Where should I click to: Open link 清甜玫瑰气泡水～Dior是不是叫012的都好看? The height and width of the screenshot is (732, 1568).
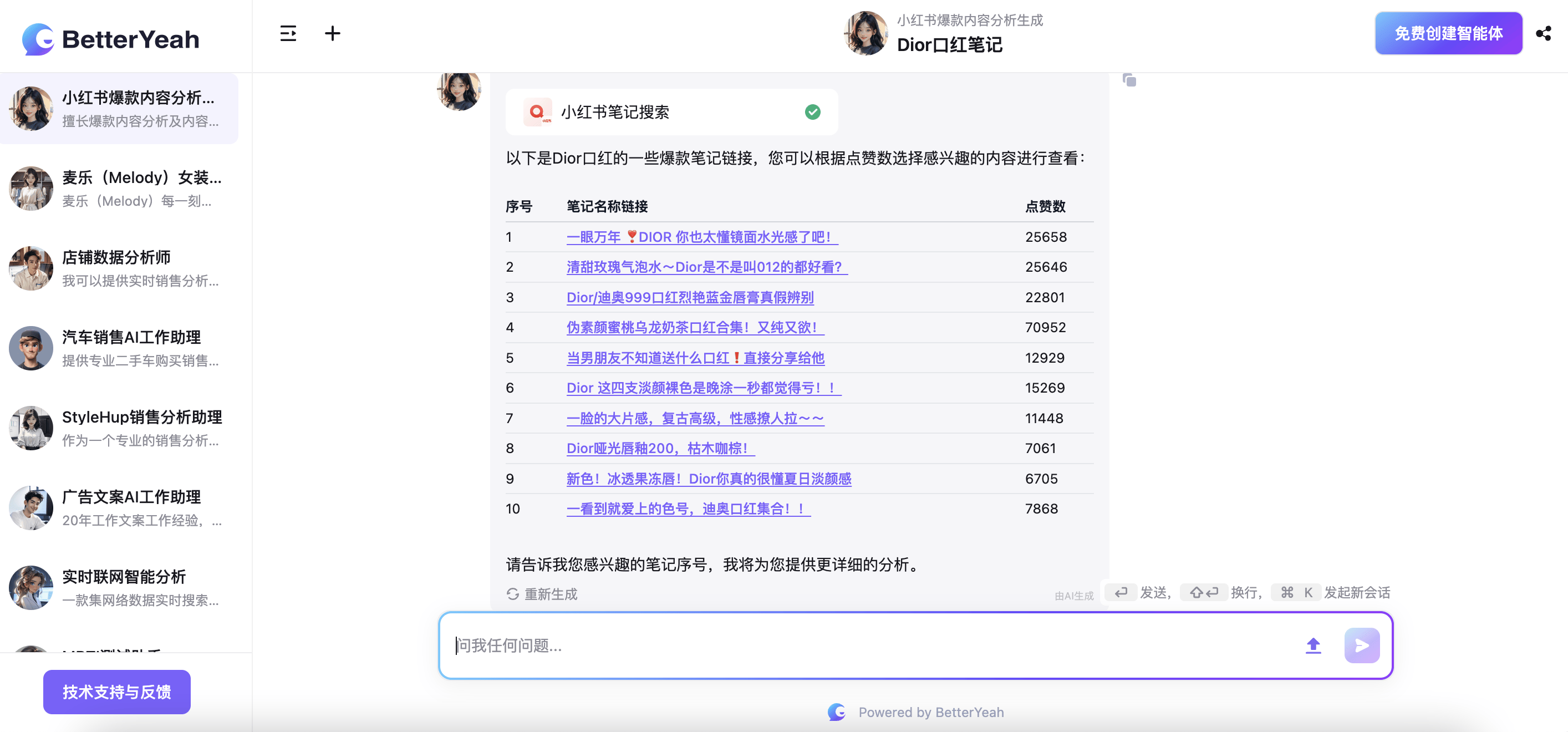(707, 267)
